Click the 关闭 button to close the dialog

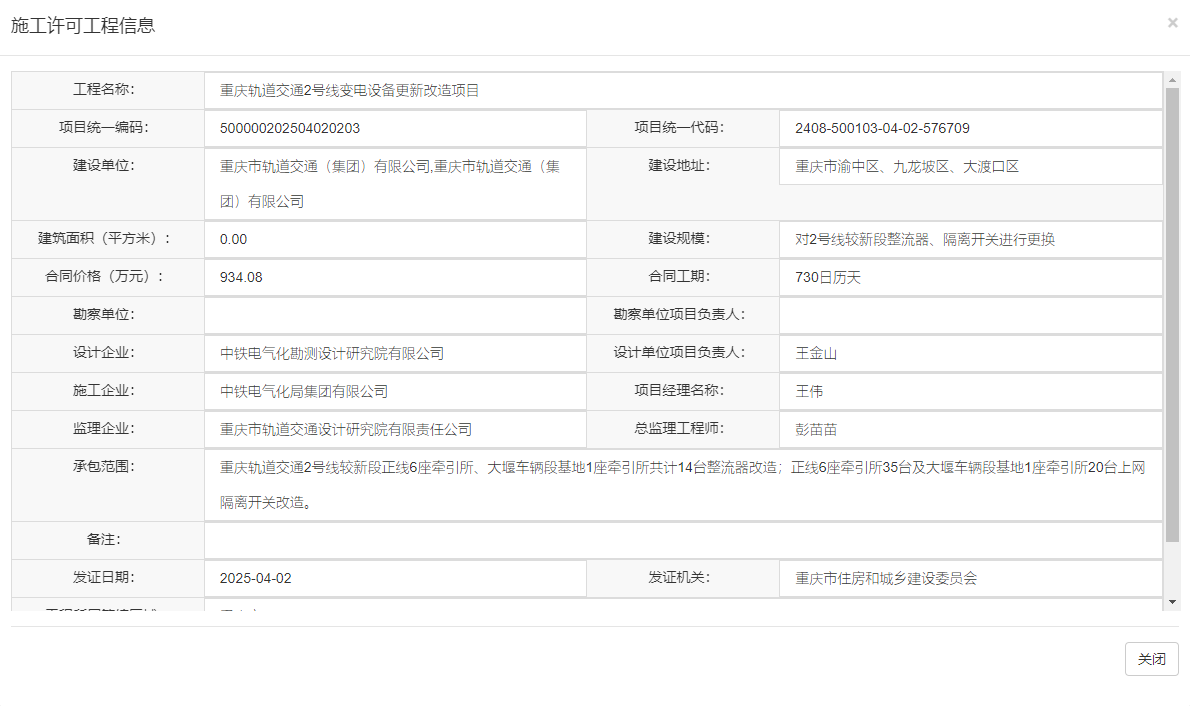coord(1151,658)
